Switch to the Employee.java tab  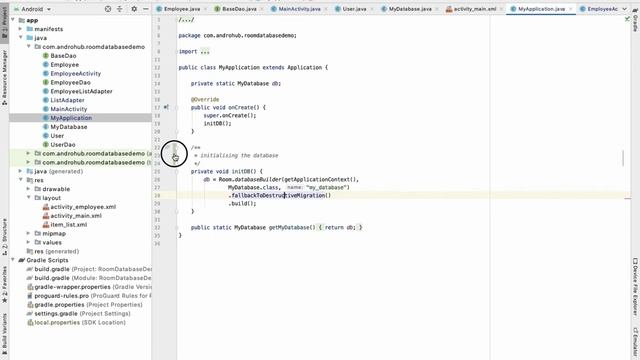tap(182, 9)
